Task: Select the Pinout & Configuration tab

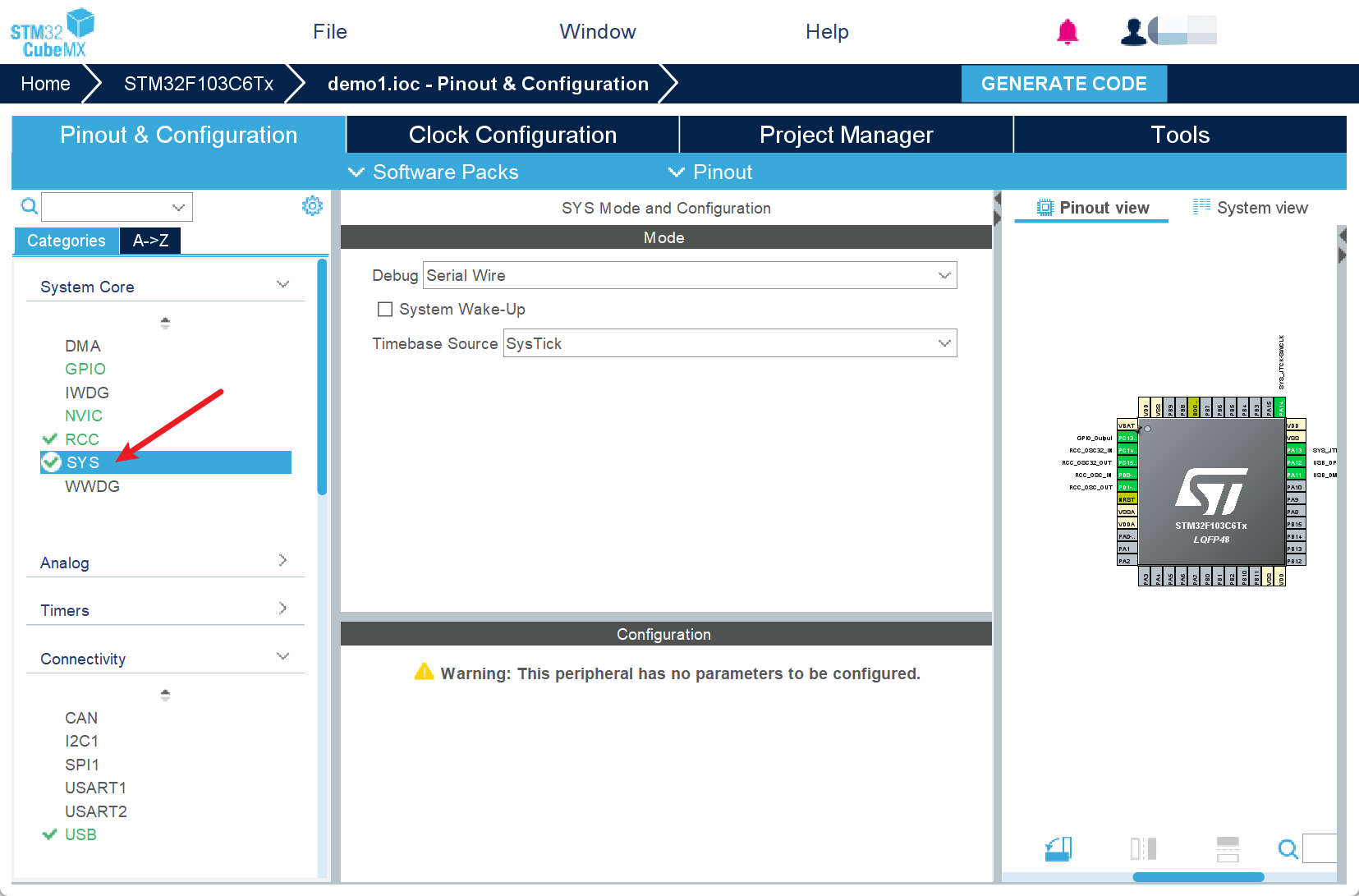Action: coord(178,135)
